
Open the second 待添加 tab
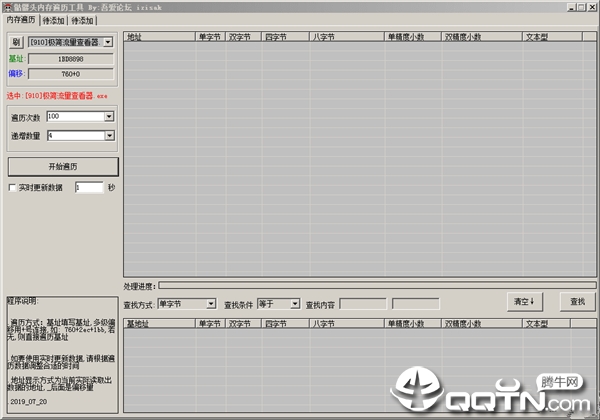pos(82,21)
